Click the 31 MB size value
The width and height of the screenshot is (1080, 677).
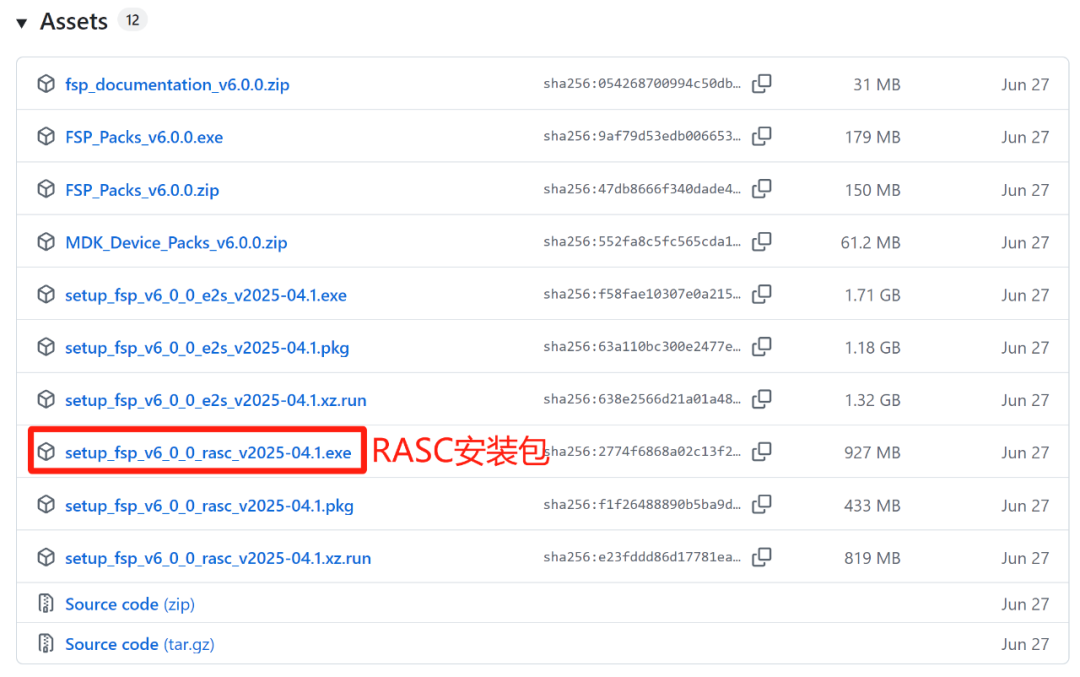[877, 85]
